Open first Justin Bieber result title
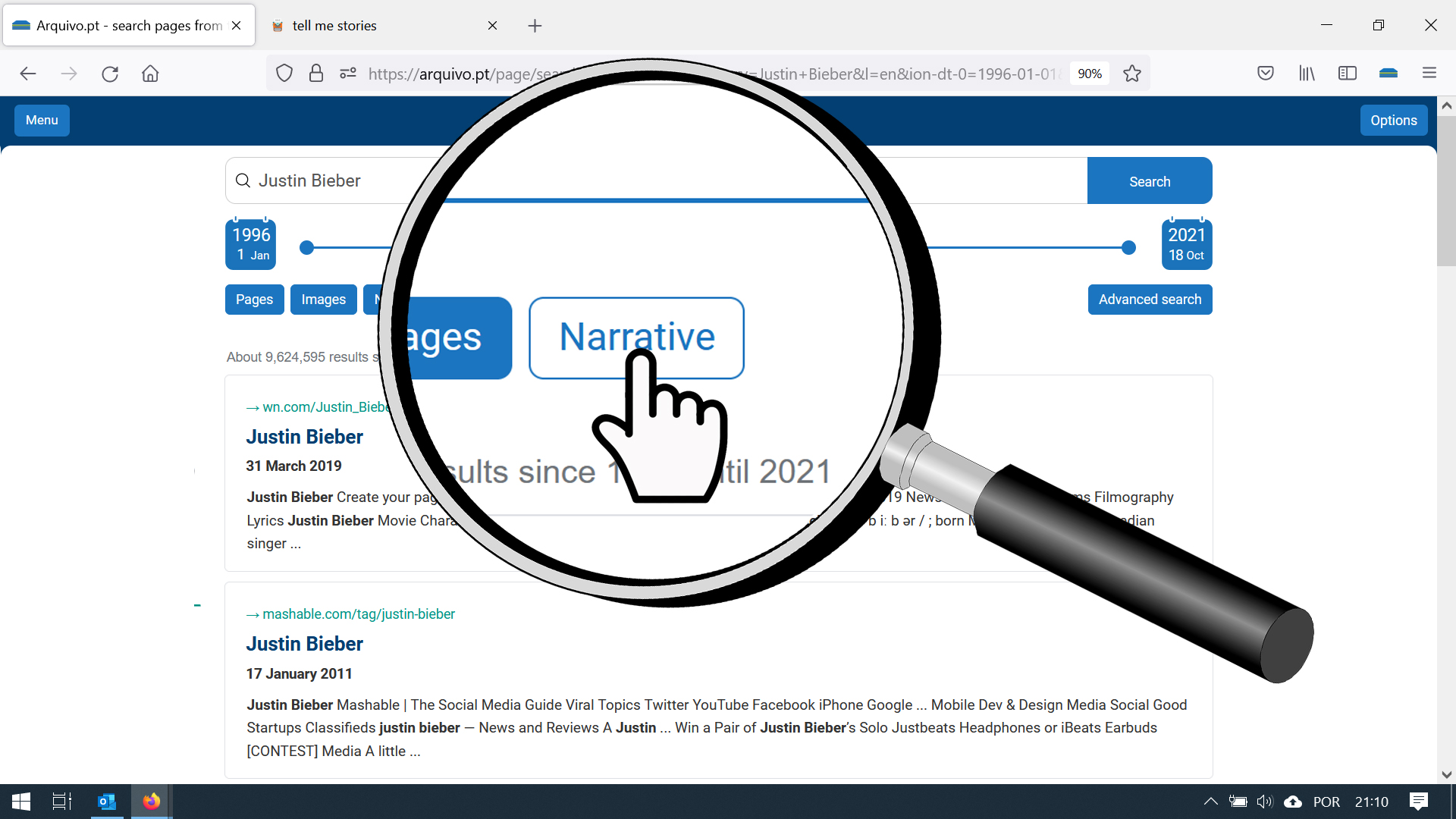The width and height of the screenshot is (1456, 819). pyautogui.click(x=304, y=437)
